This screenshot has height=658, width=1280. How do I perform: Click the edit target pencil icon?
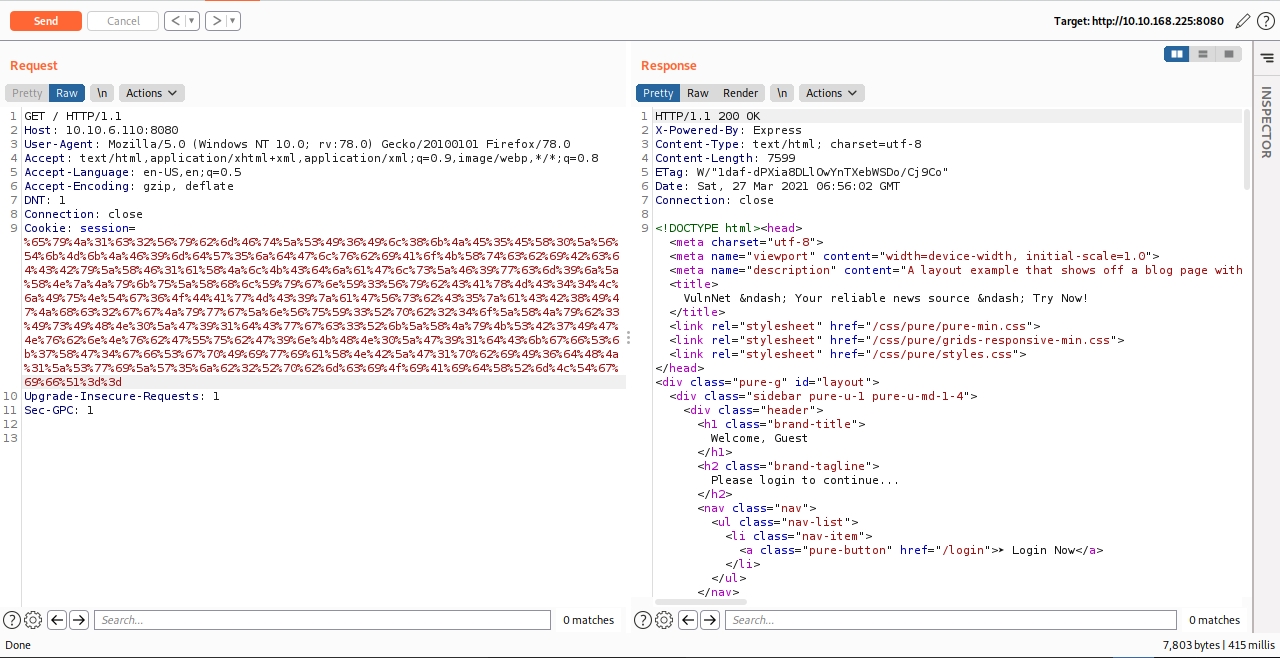pos(1243,21)
